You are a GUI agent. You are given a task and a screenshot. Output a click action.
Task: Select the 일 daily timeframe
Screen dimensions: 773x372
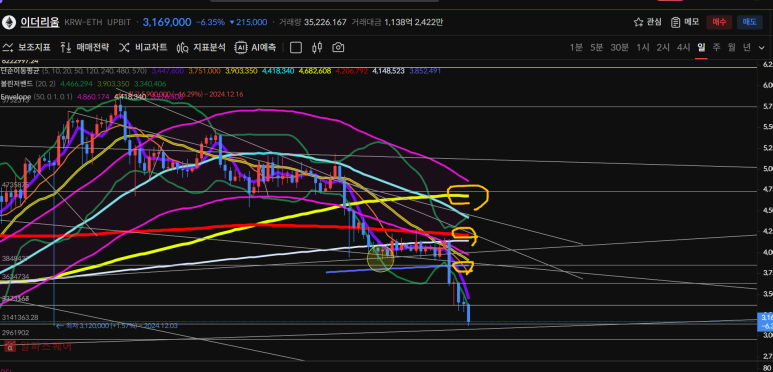tap(701, 48)
